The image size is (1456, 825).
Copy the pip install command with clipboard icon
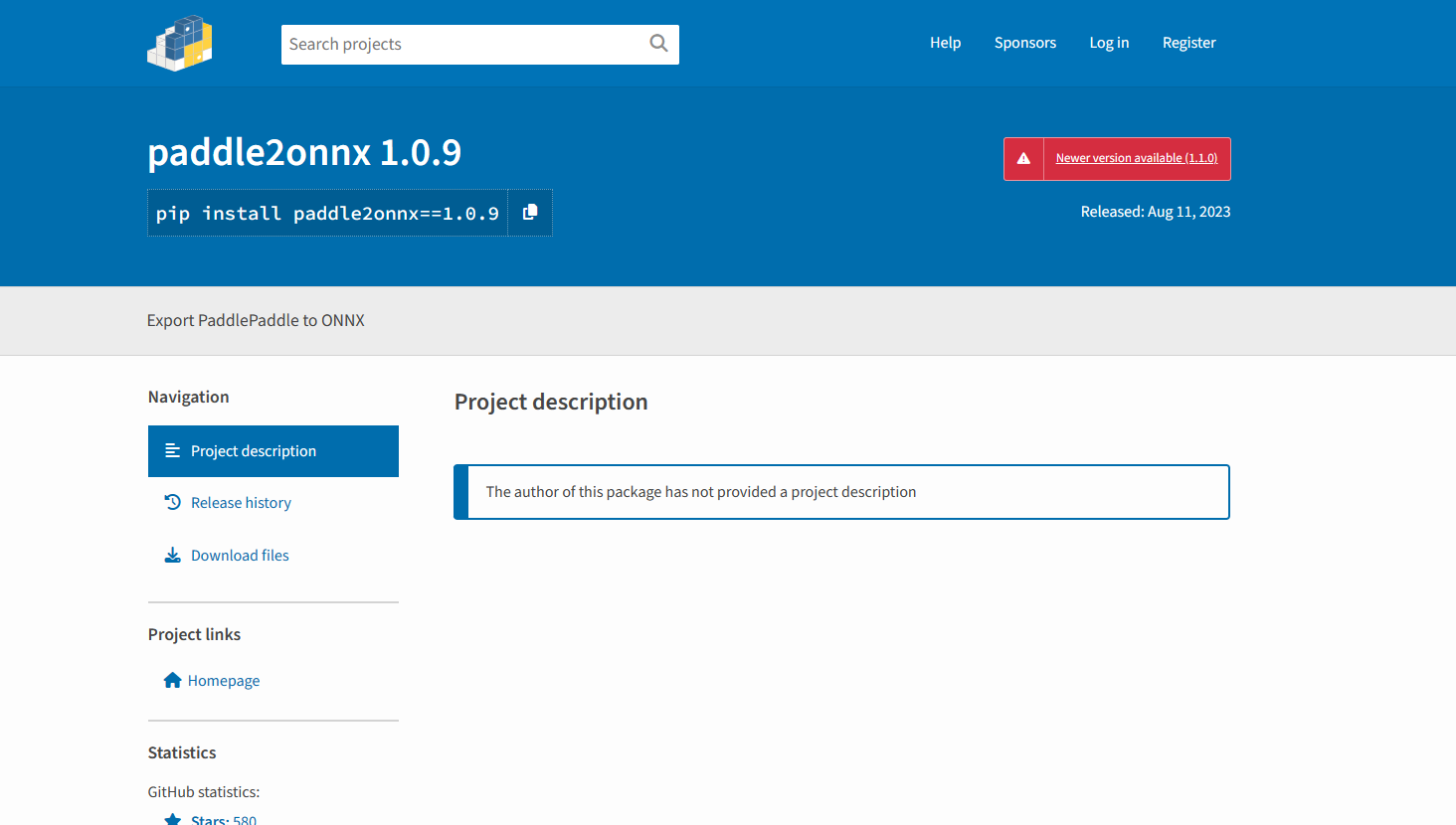coord(529,212)
